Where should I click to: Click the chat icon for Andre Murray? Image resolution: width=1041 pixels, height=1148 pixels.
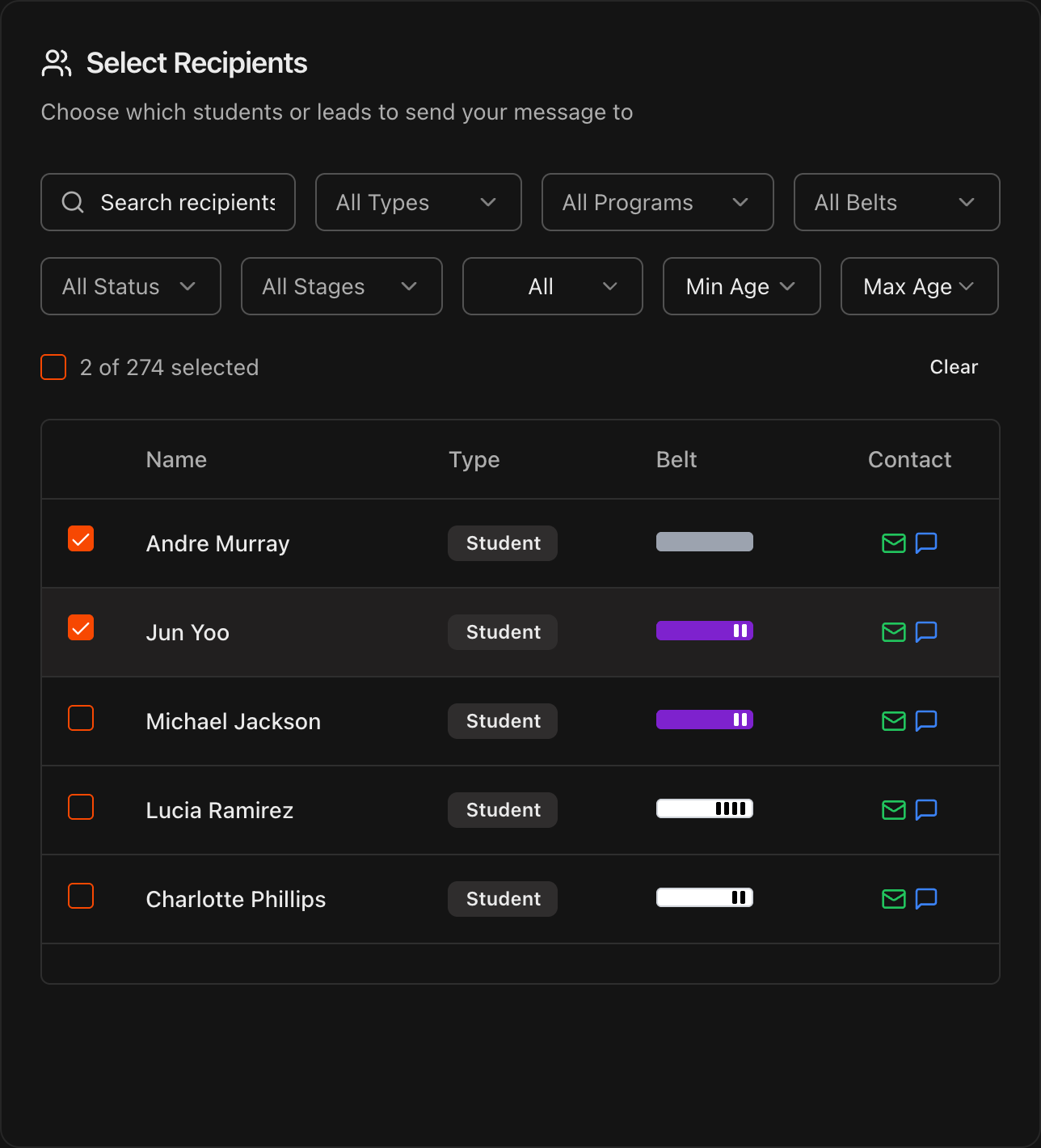[x=926, y=543]
